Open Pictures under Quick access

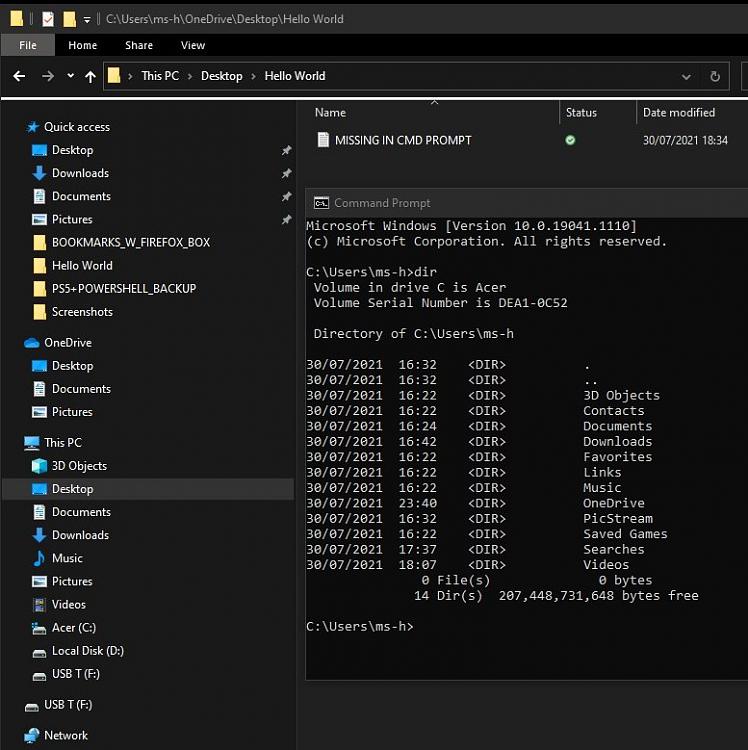[x=72, y=220]
